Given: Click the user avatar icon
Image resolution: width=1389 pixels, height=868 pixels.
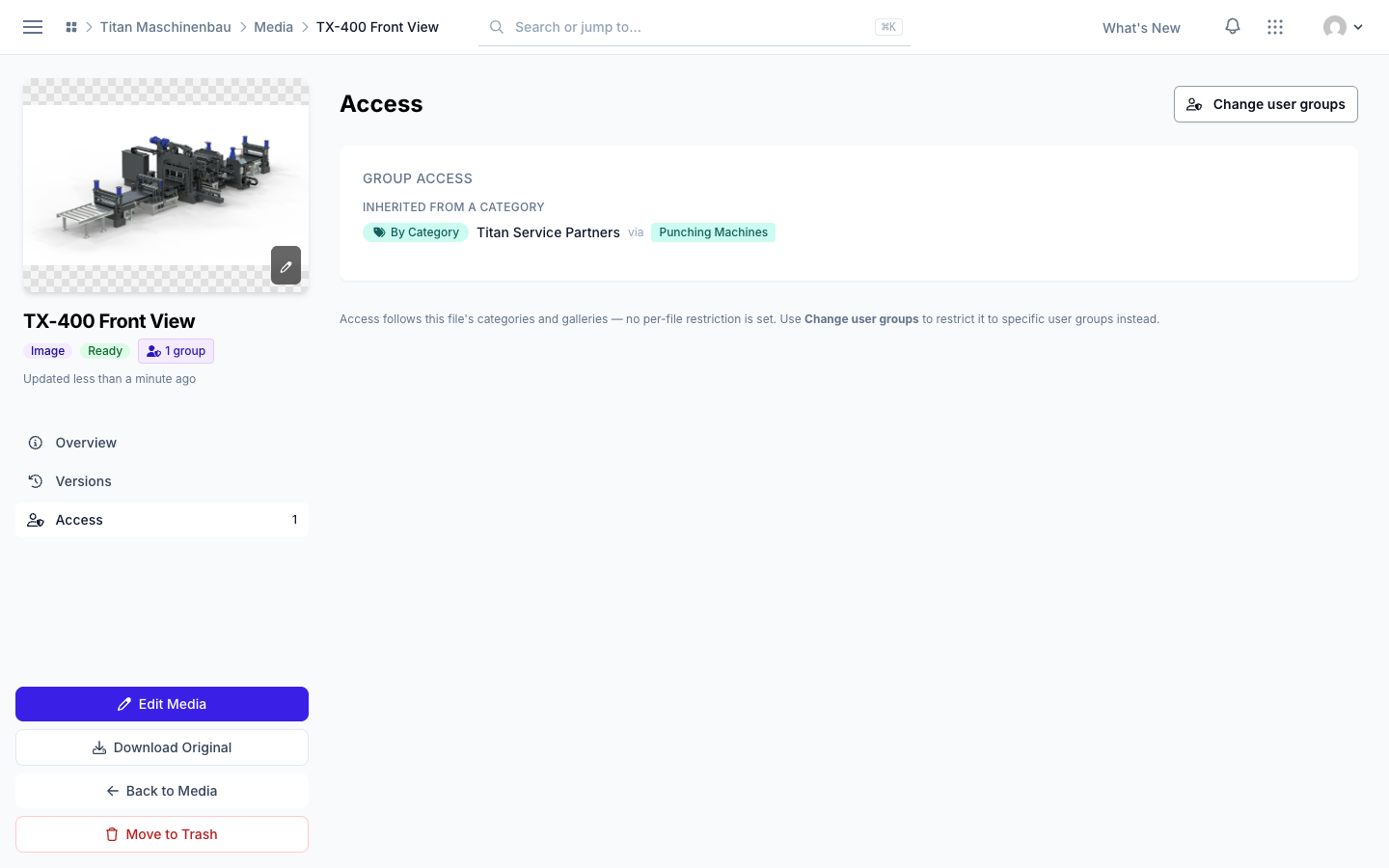Looking at the screenshot, I should pos(1335,27).
